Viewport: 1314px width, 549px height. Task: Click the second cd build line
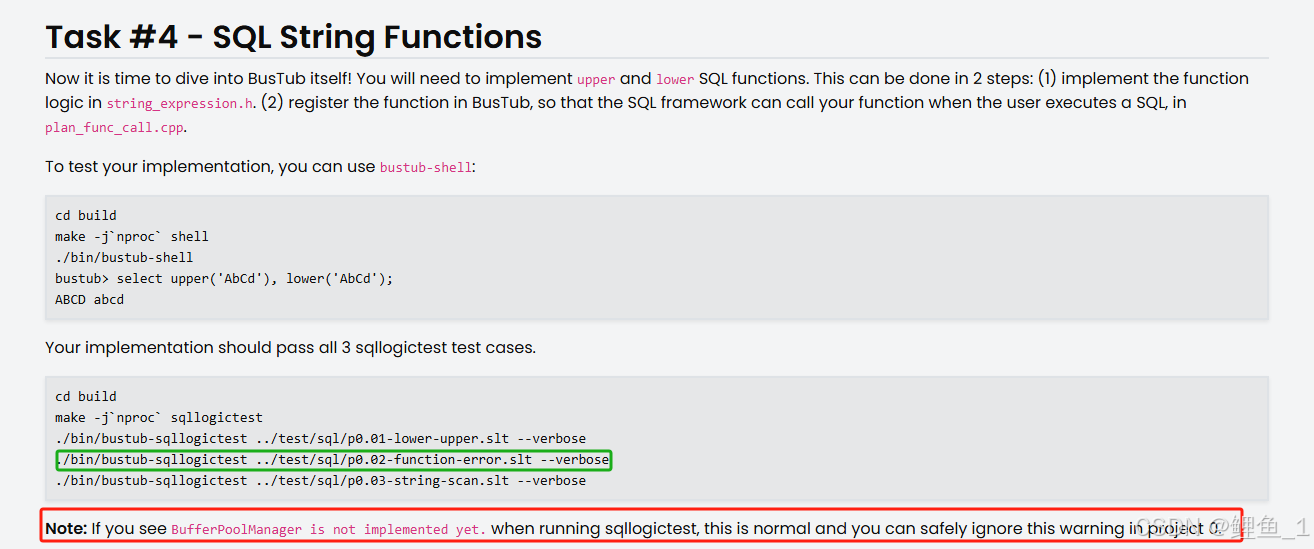(x=86, y=396)
